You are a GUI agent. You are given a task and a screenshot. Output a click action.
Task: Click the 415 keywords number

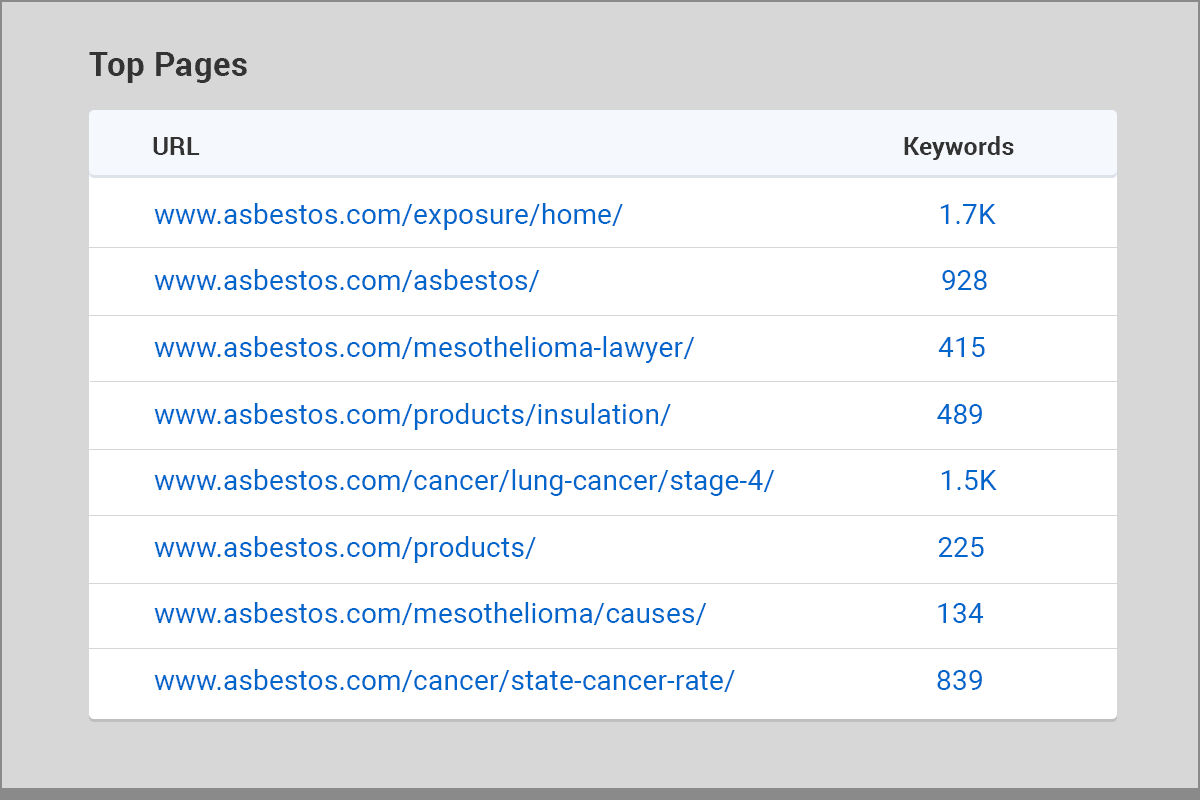tap(961, 348)
